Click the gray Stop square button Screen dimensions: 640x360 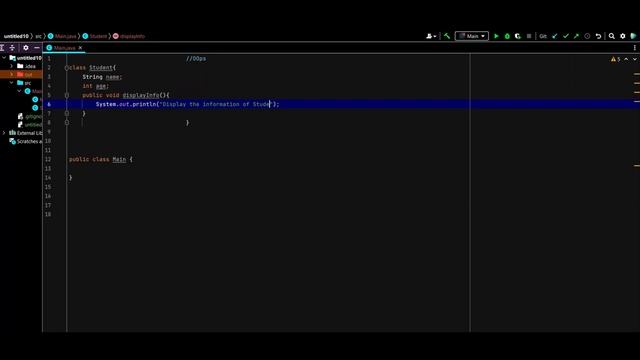[x=529, y=36]
